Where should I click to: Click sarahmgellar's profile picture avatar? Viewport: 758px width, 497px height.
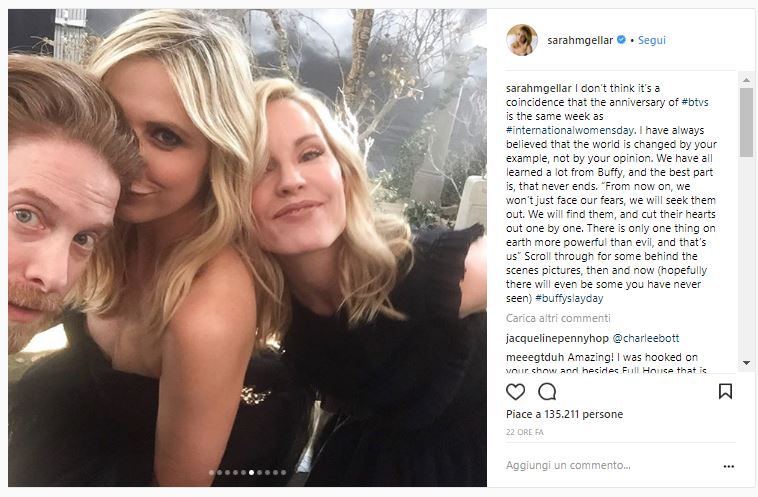[x=522, y=40]
